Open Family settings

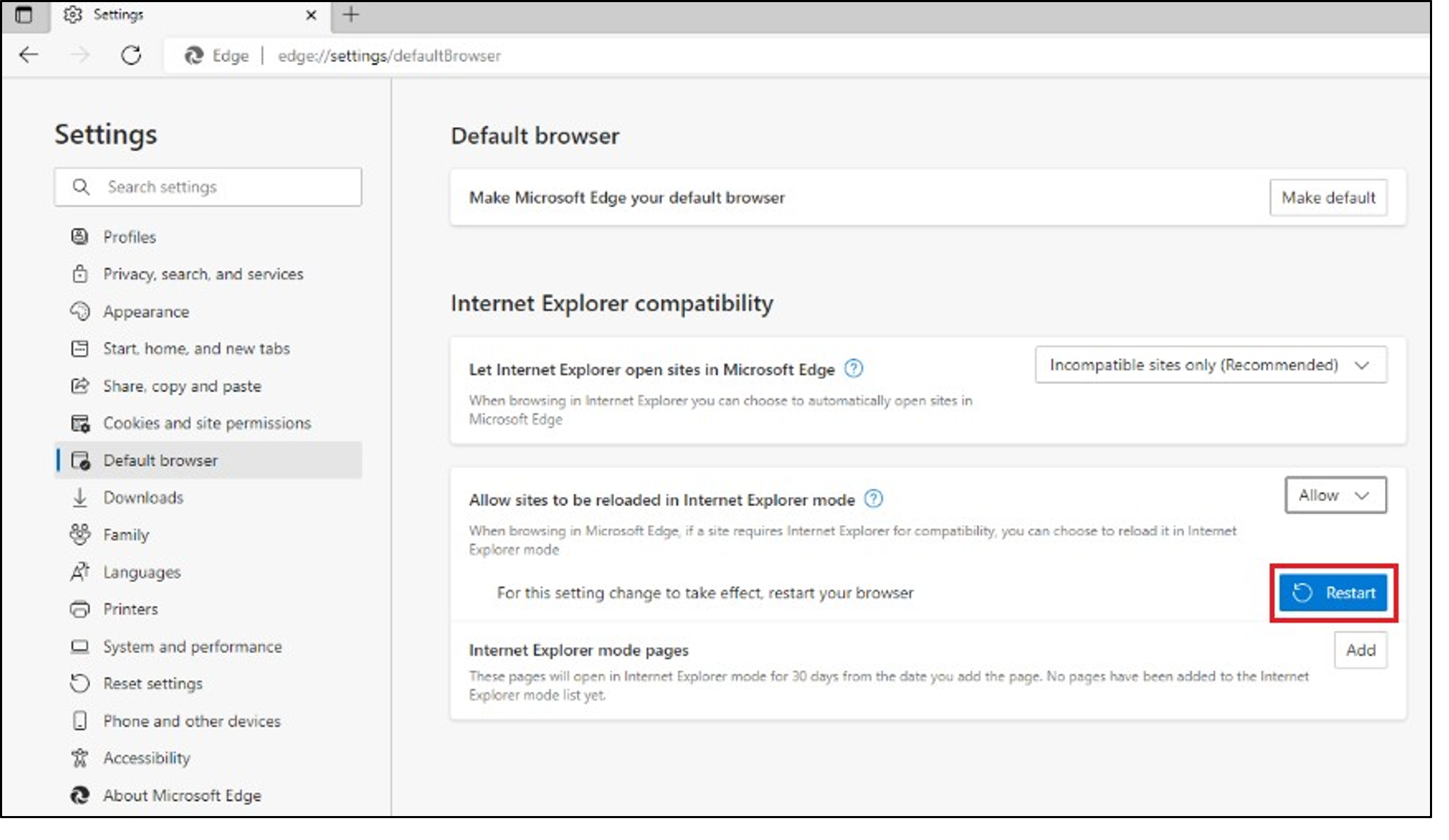click(209, 534)
